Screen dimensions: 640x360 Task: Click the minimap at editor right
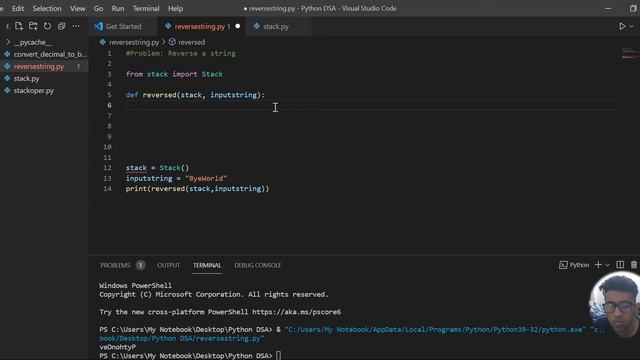629,54
